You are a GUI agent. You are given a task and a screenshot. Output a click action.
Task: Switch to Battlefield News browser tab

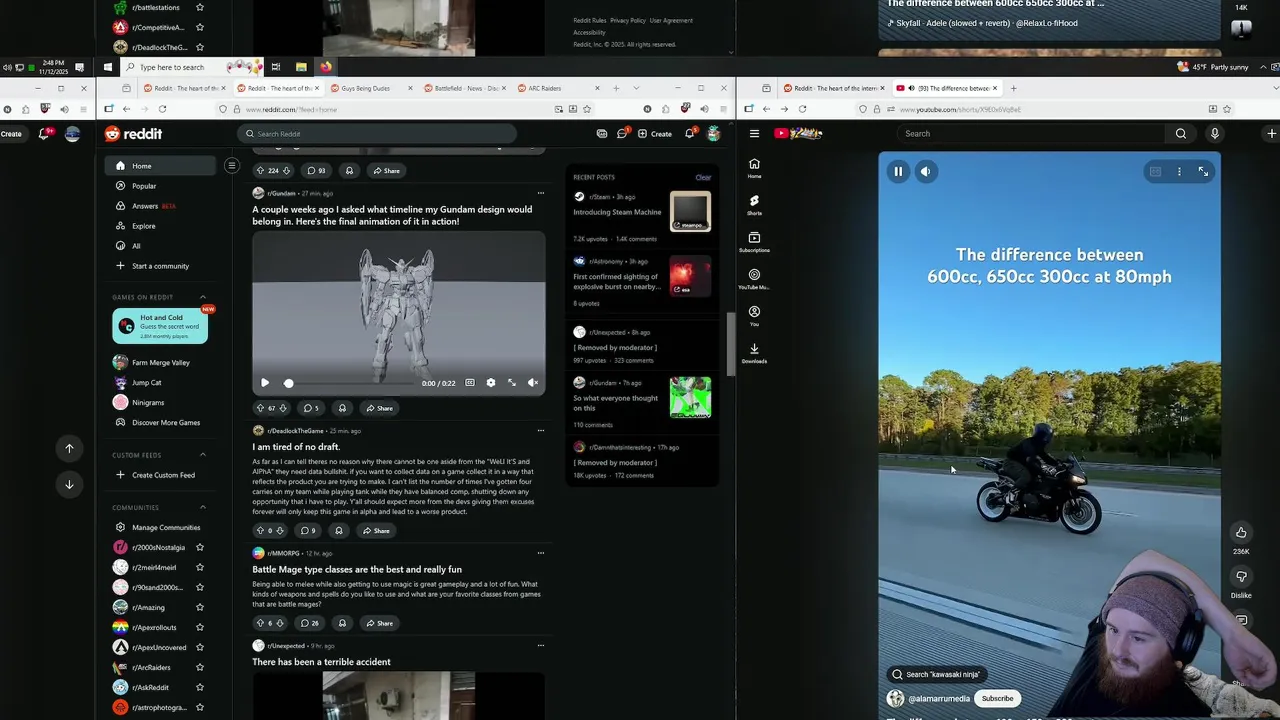(464, 88)
